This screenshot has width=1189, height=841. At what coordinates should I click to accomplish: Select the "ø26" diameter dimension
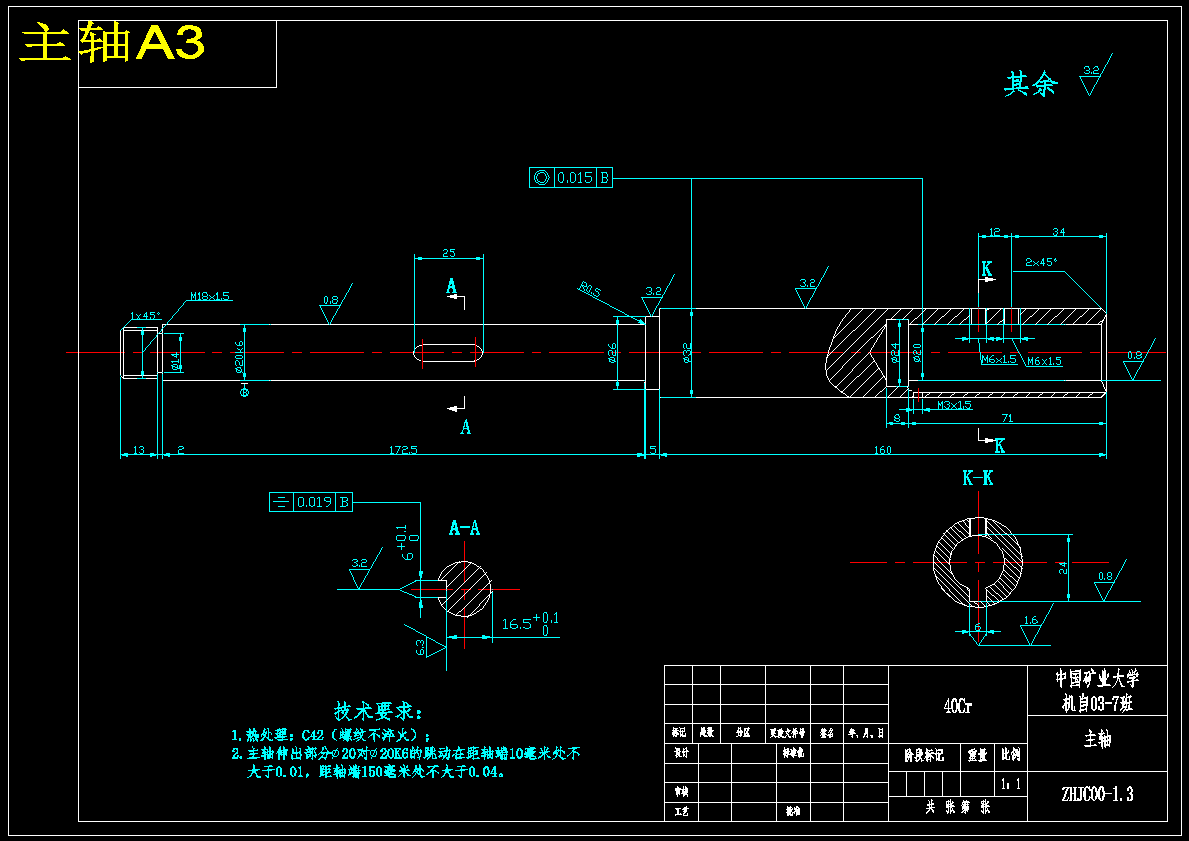pyautogui.click(x=611, y=353)
